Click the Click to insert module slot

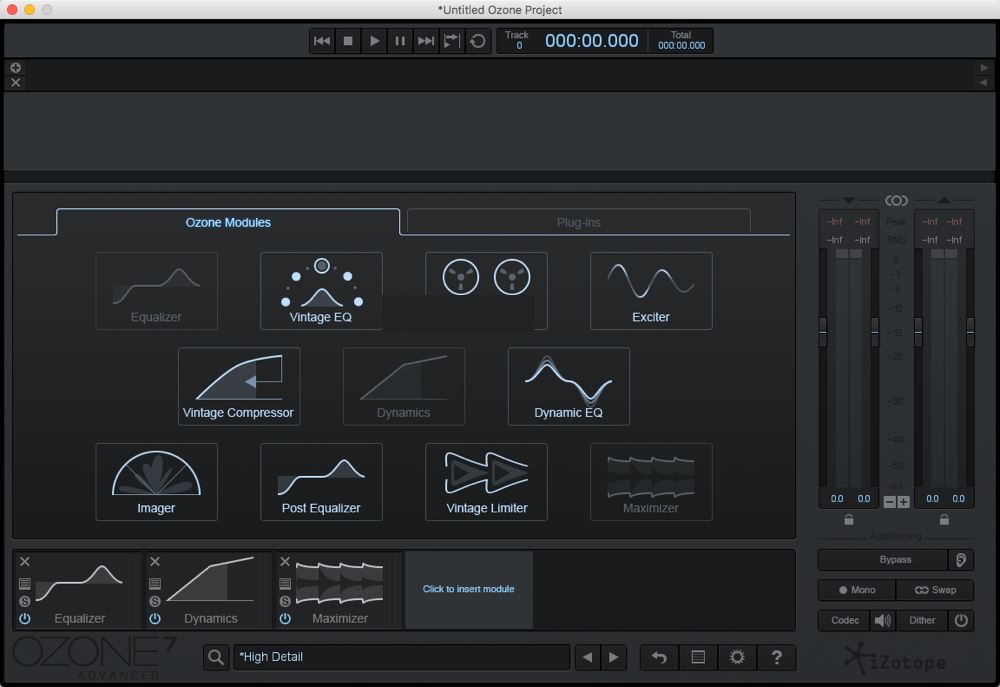pyautogui.click(x=468, y=590)
